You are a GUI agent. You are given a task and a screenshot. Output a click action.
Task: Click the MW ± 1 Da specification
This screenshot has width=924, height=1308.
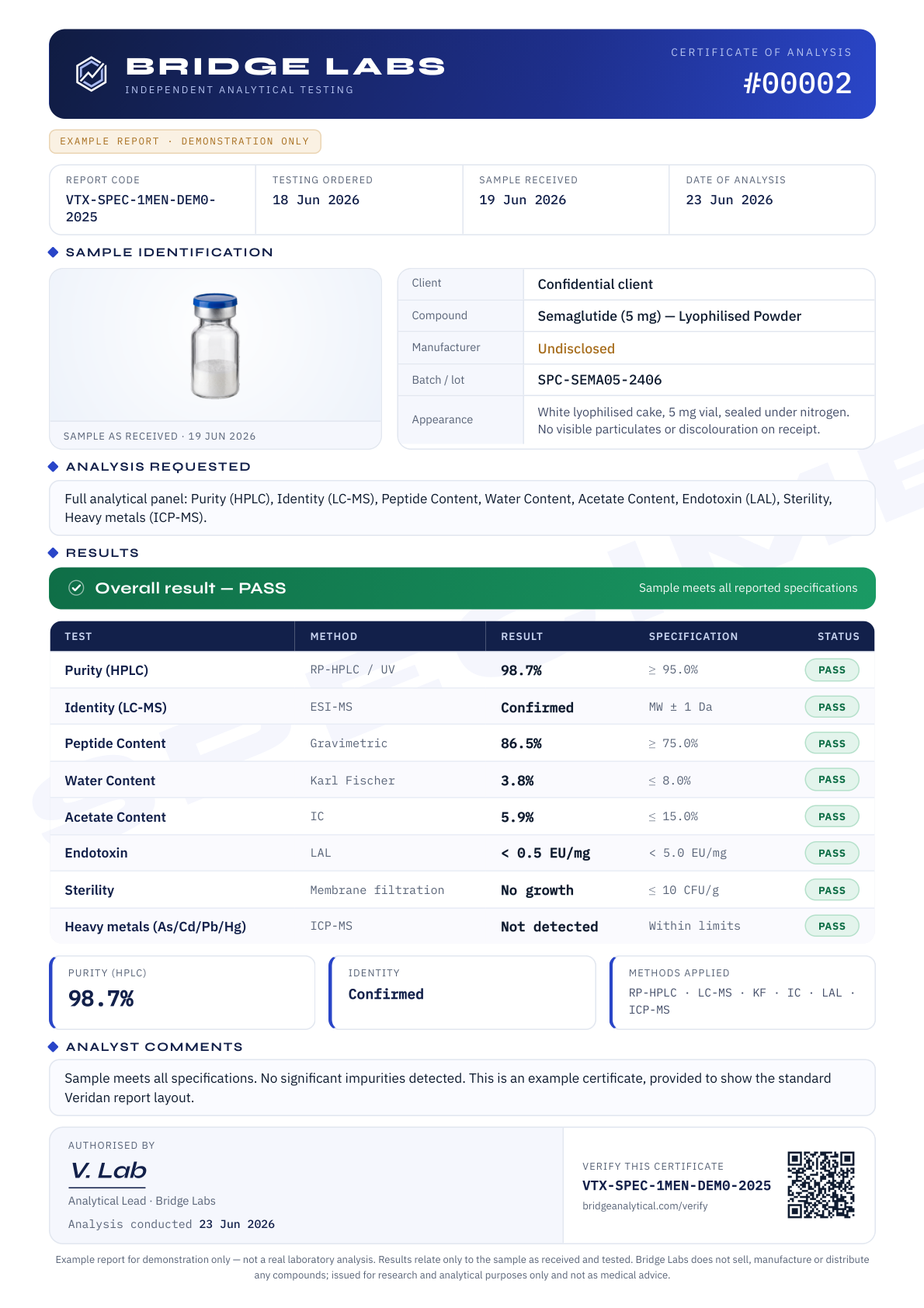[681, 707]
